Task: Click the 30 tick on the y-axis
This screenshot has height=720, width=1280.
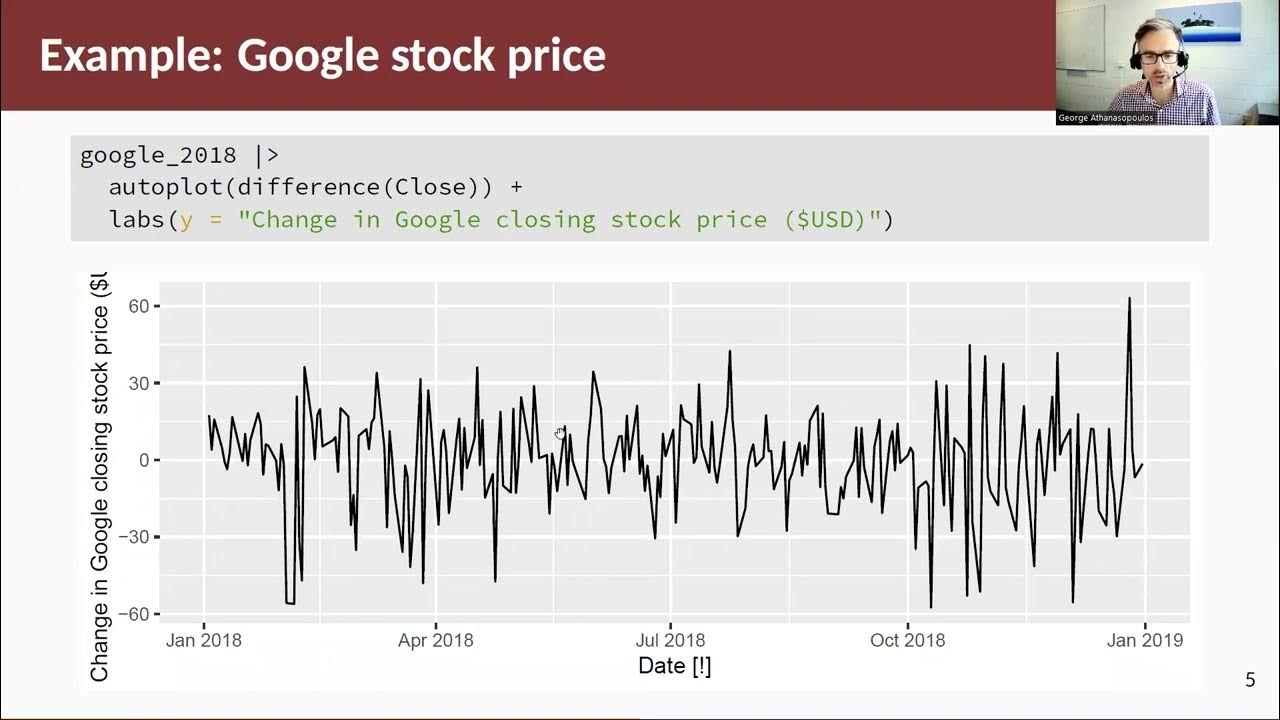Action: tap(136, 383)
